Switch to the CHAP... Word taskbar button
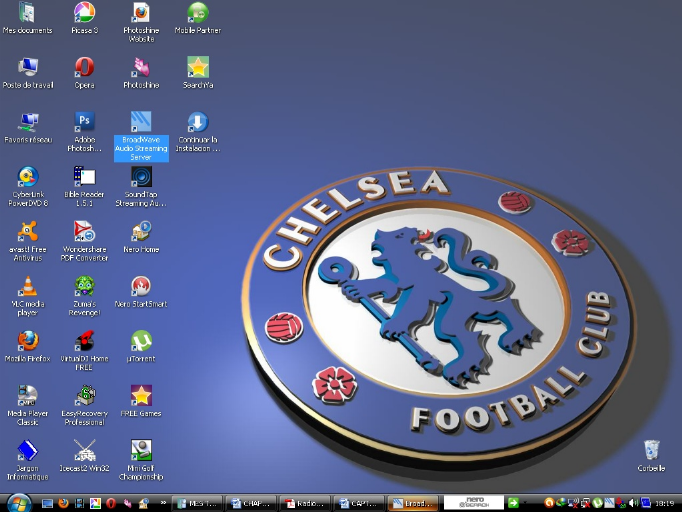 coord(251,503)
